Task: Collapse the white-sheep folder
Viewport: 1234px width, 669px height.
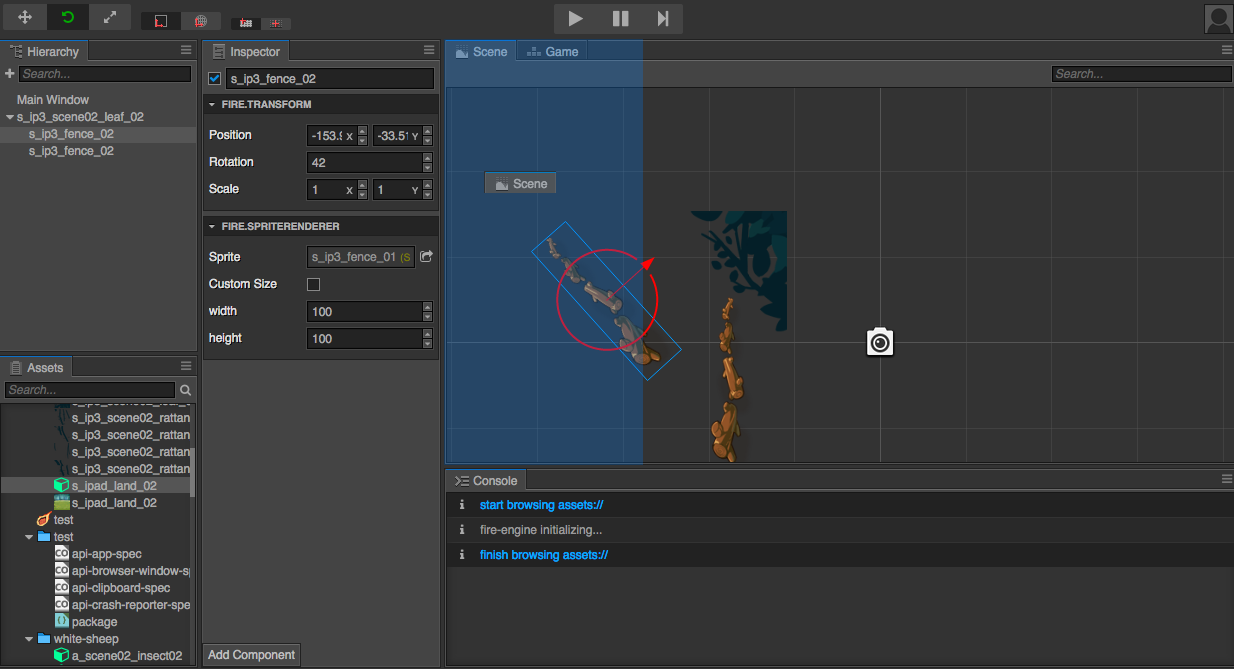Action: point(29,639)
